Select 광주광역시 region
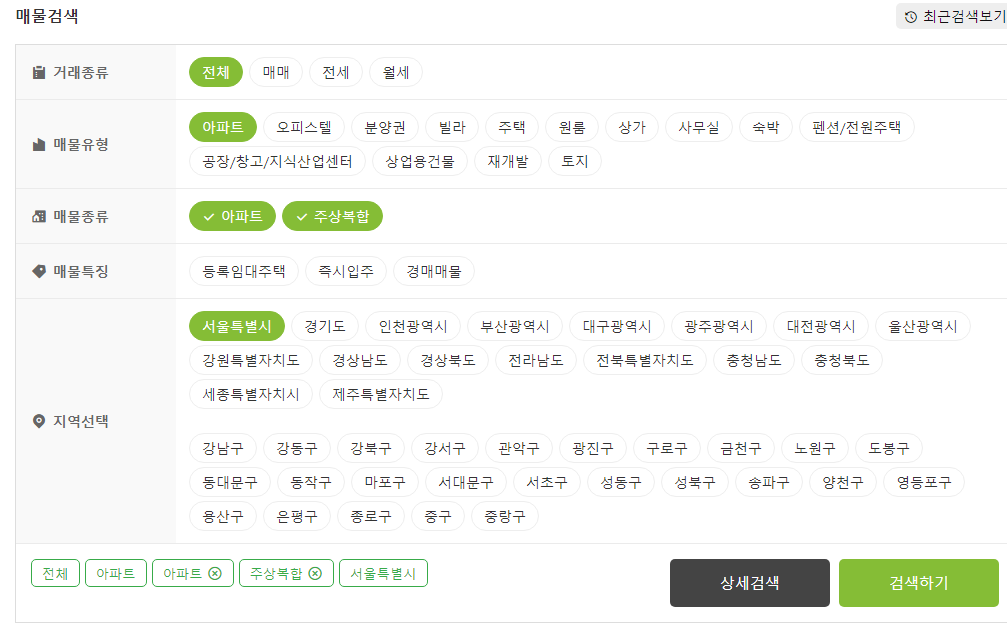 [x=719, y=326]
